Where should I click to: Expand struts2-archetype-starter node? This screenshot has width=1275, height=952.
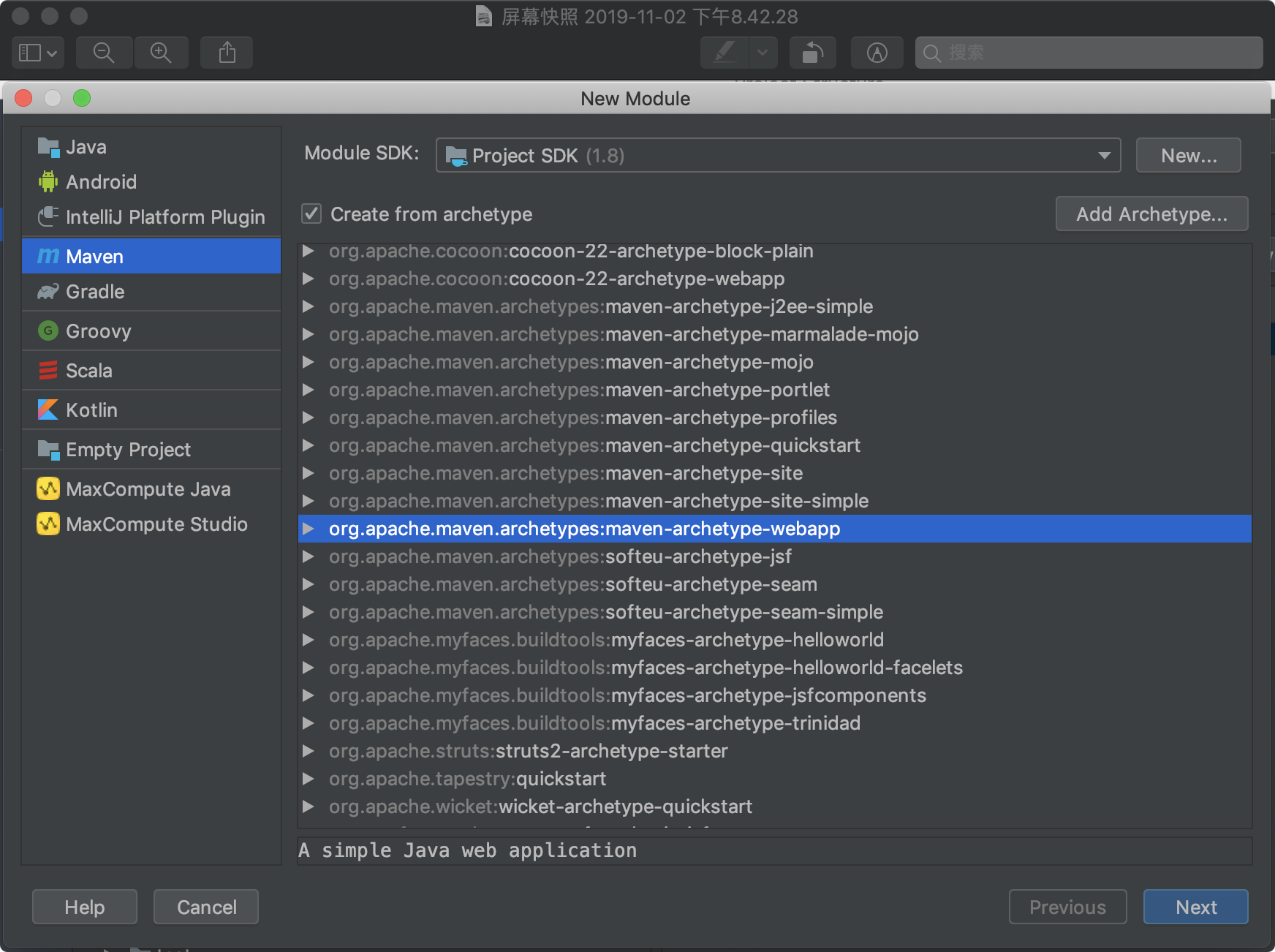[x=309, y=751]
